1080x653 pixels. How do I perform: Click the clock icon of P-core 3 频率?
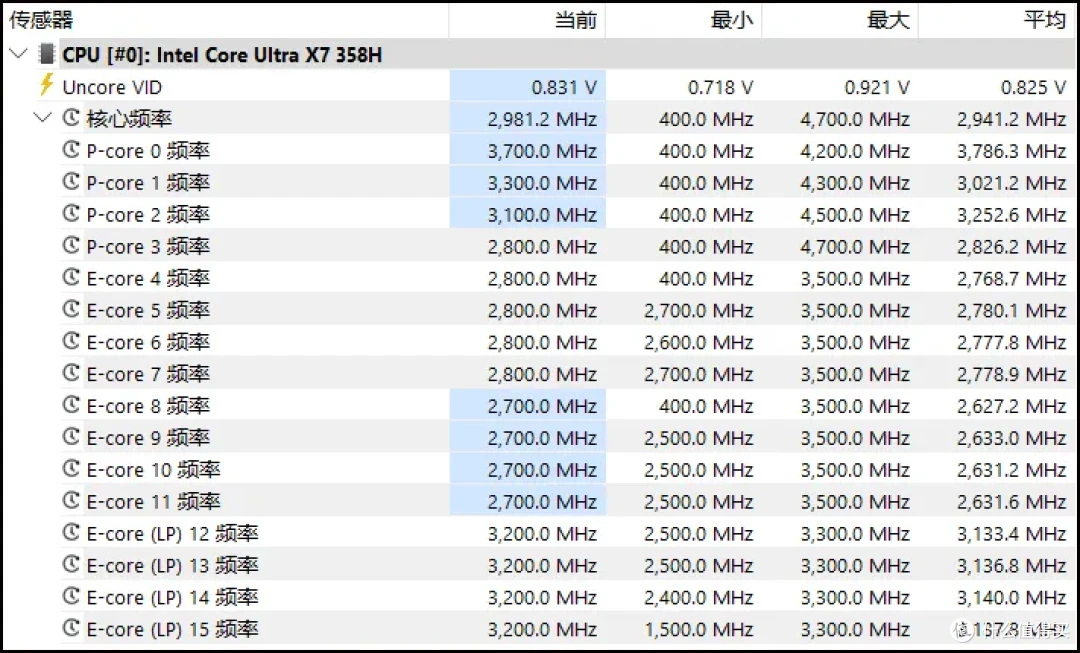point(71,245)
